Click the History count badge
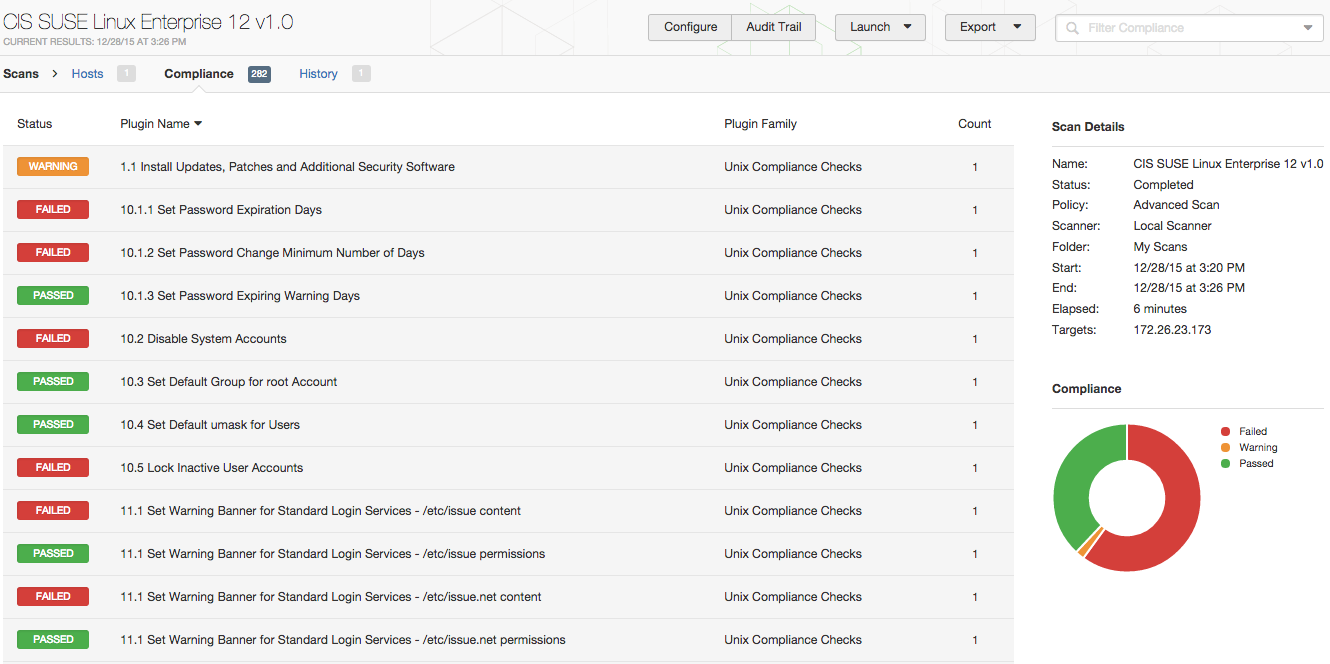1330x664 pixels. pyautogui.click(x=361, y=74)
